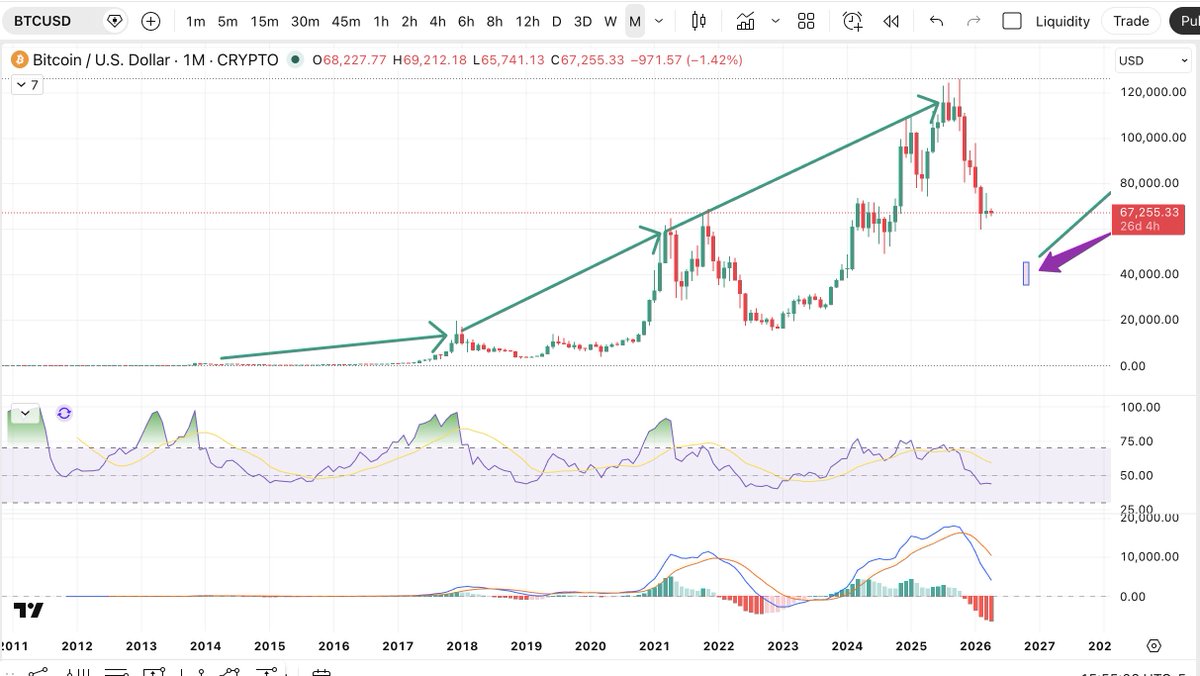Click the Trade button

(1131, 21)
